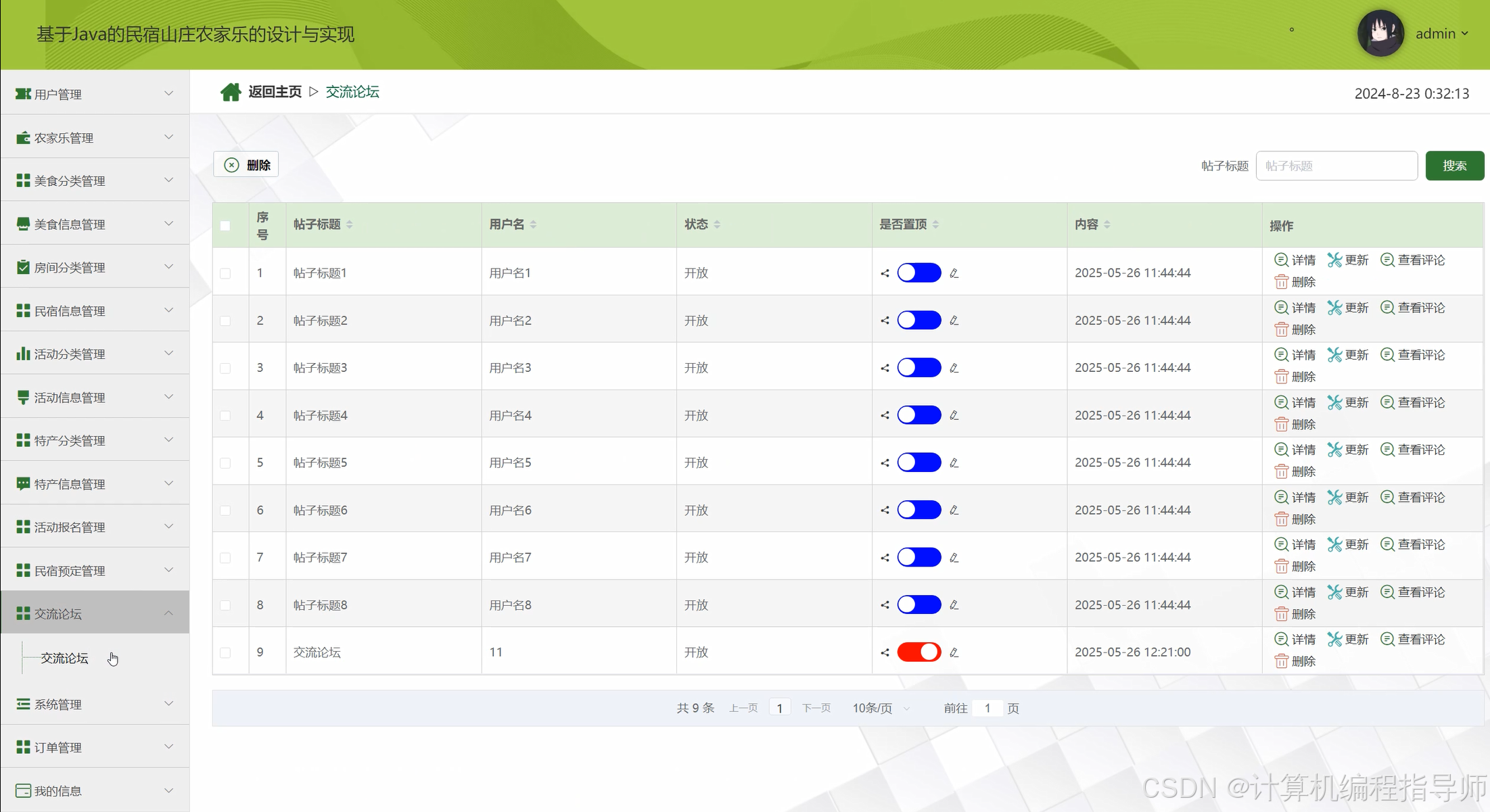This screenshot has width=1490, height=812.
Task: Click the 查看评论 icon in row 7
Action: 1387,544
